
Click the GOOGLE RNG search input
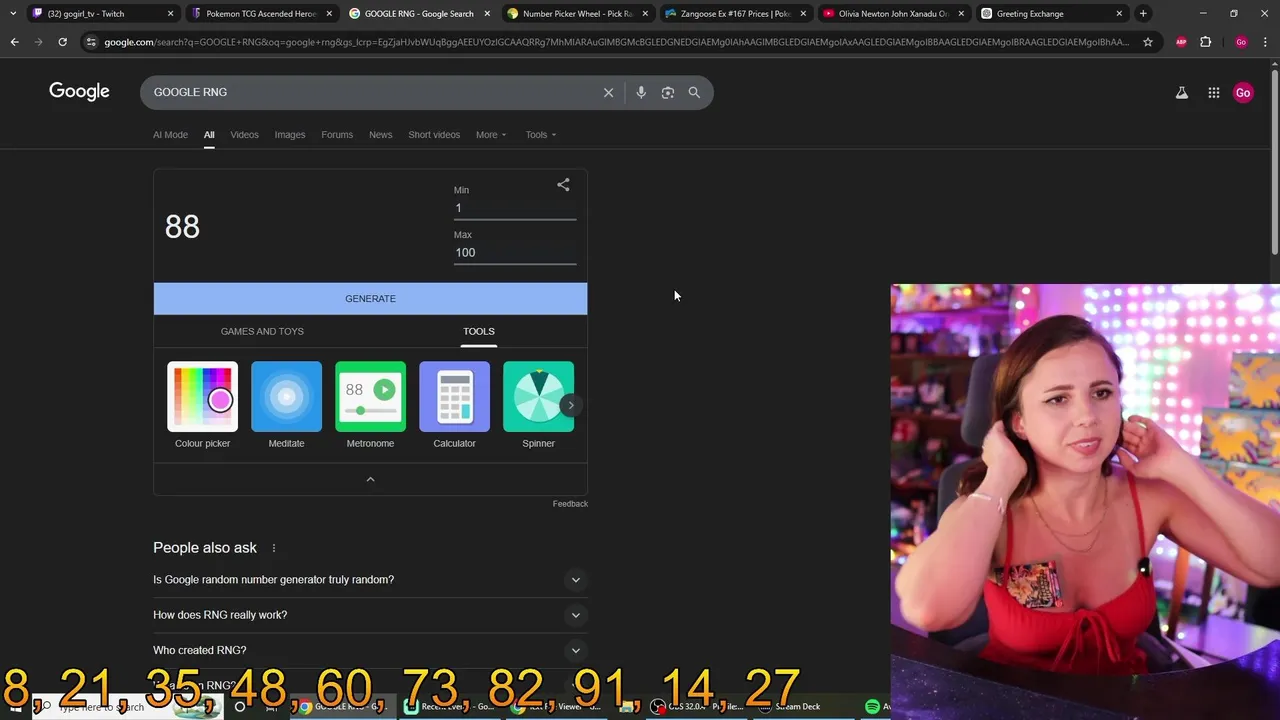[370, 92]
